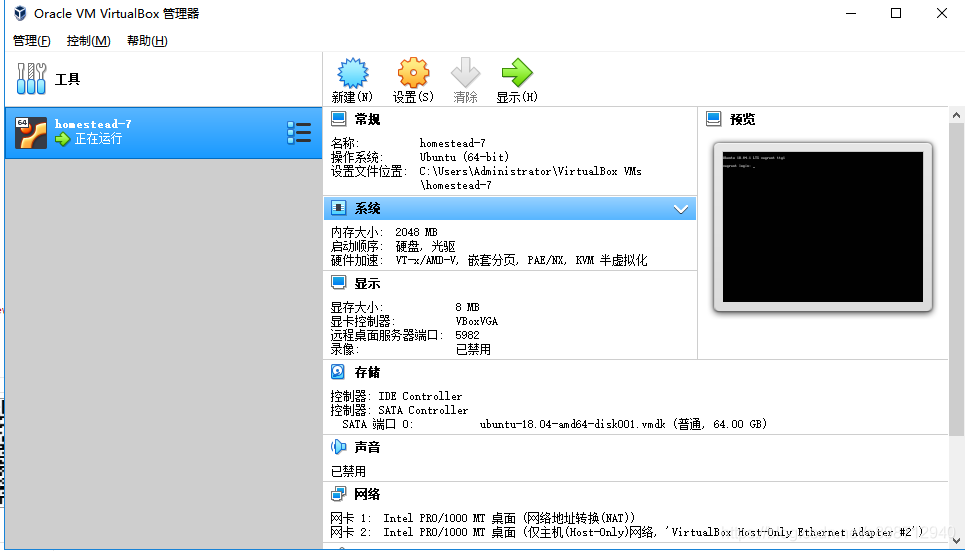The height and width of the screenshot is (551, 965).
Task: Open 设置(S) settings gear icon
Action: pyautogui.click(x=413, y=73)
